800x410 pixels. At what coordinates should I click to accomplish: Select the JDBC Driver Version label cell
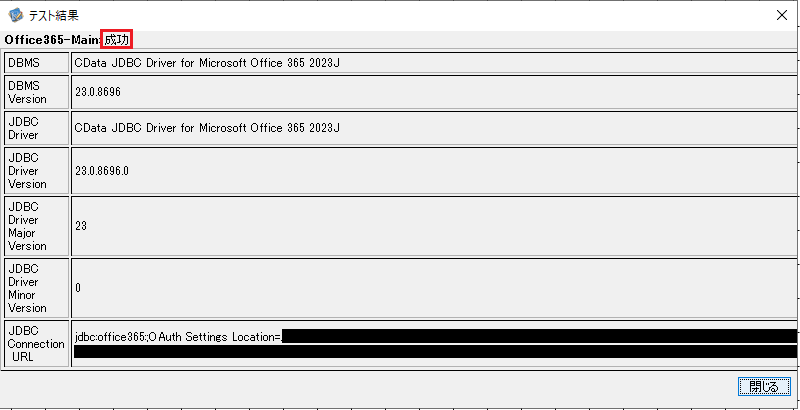[37, 170]
